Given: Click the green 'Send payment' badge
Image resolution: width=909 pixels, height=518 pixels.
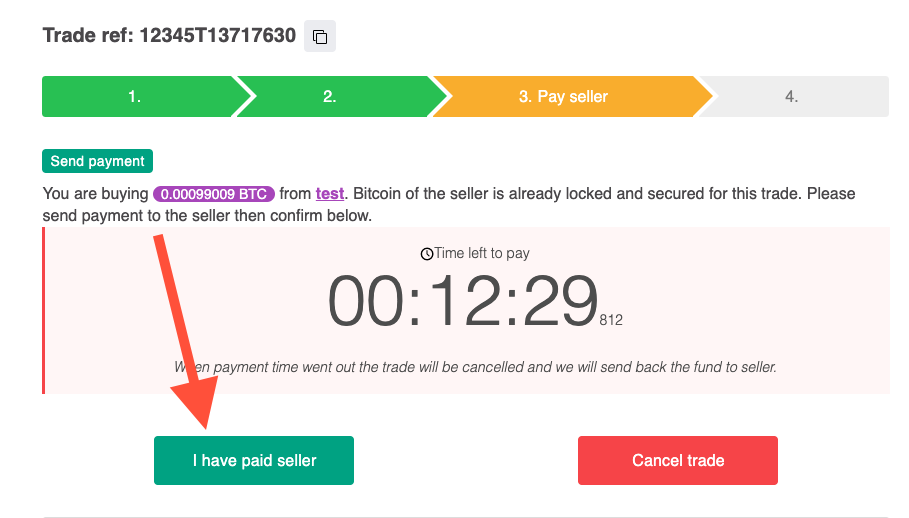Looking at the screenshot, I should click(x=97, y=161).
